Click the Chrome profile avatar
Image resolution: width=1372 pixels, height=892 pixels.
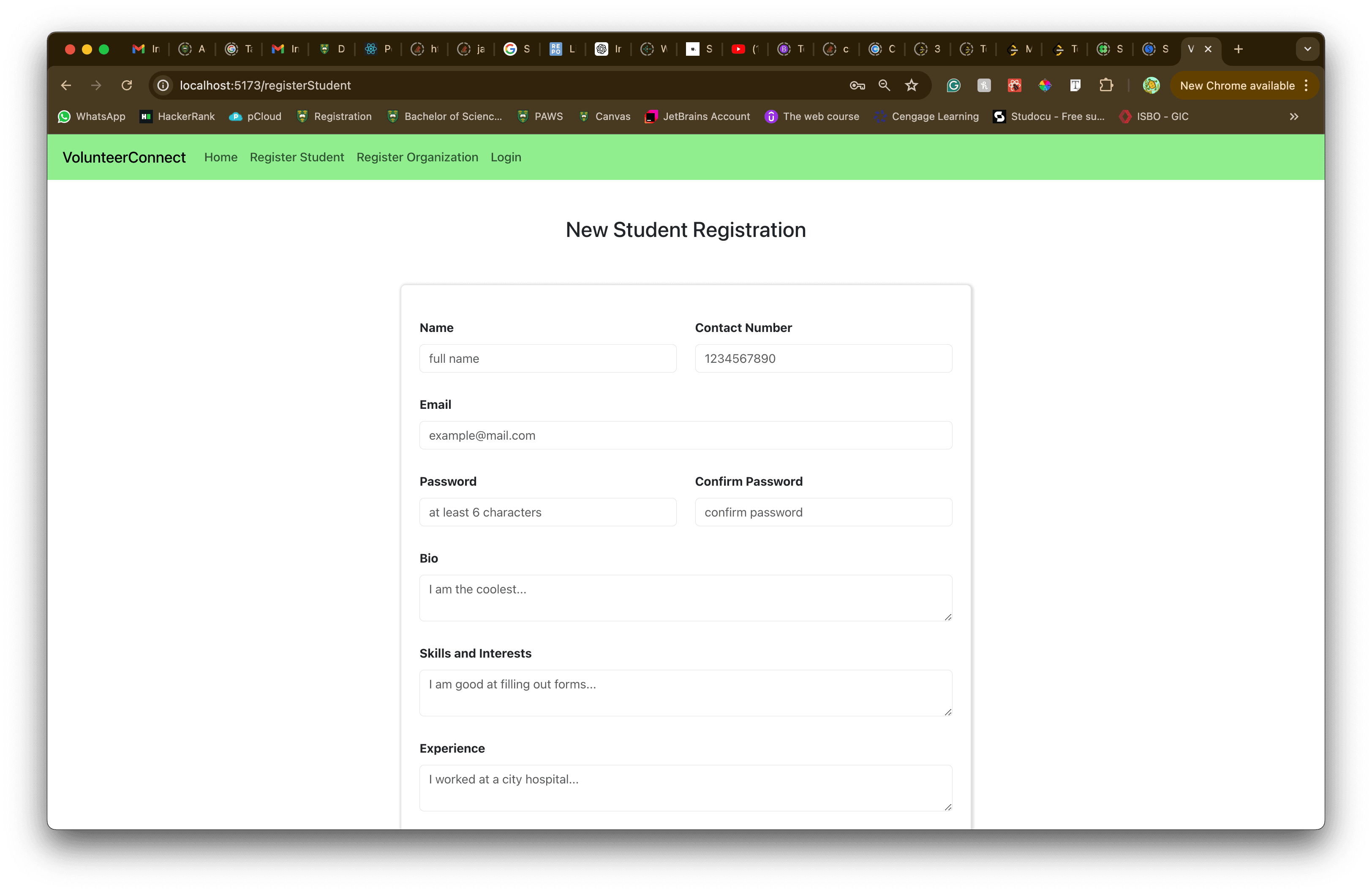[x=1151, y=85]
